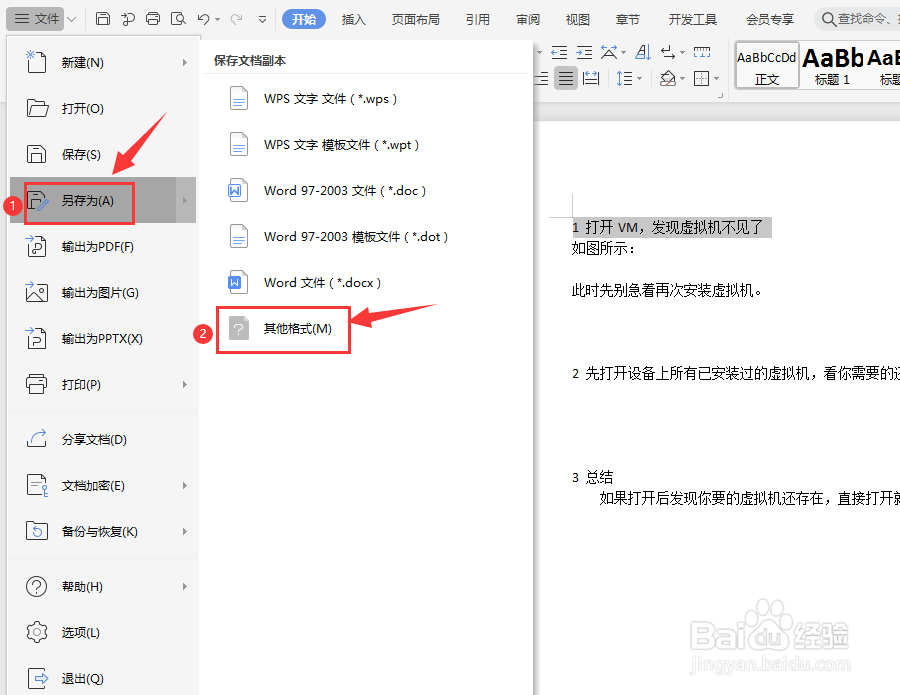Viewport: 900px width, 695px height.
Task: Choose 退出(Q) to exit
Action: coord(104,678)
